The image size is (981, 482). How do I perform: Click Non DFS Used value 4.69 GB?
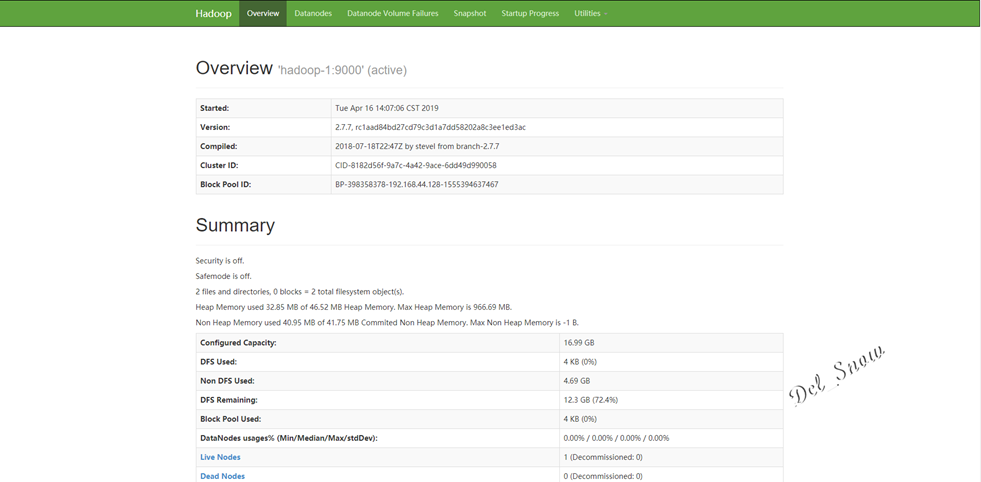click(576, 381)
